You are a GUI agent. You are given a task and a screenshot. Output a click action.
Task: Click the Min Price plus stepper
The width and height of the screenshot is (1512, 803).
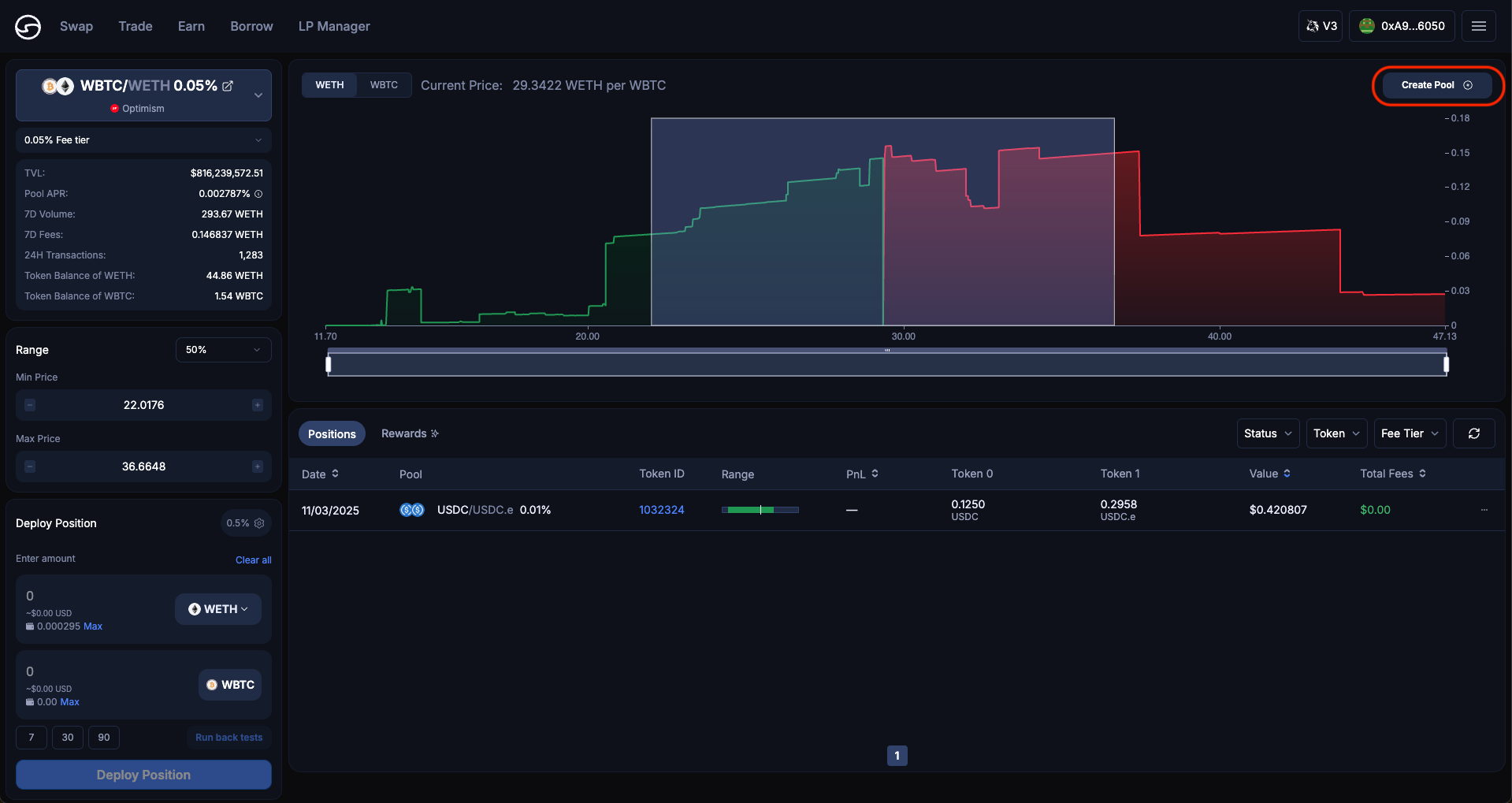pyautogui.click(x=258, y=405)
